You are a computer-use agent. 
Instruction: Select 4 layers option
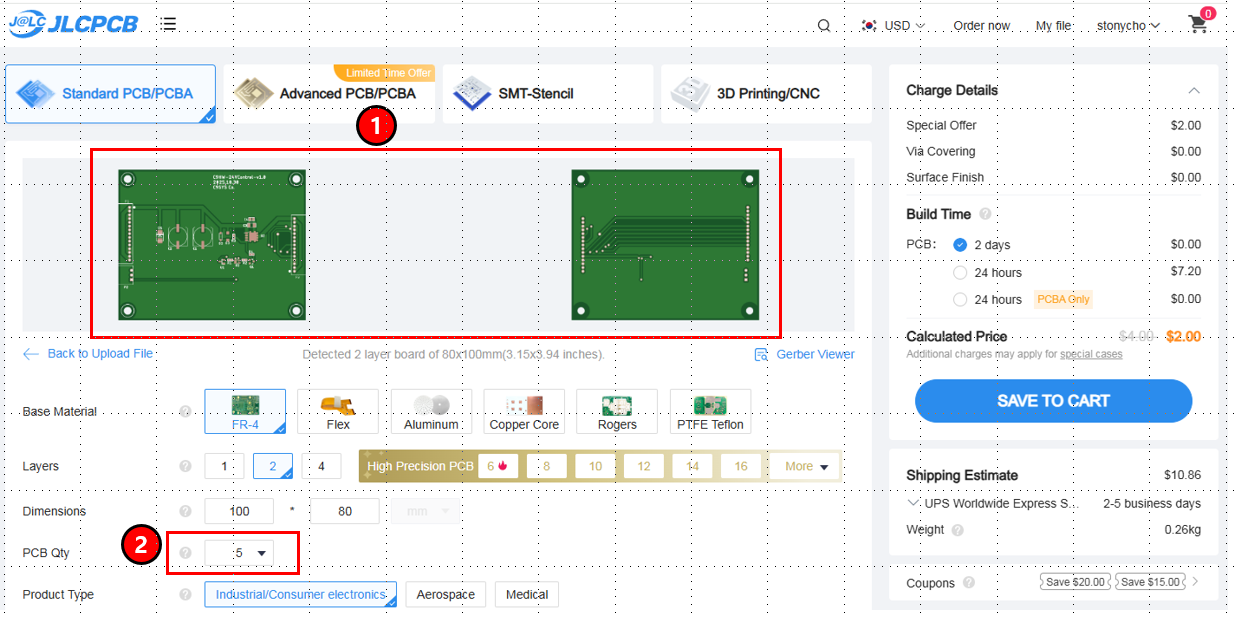(321, 466)
